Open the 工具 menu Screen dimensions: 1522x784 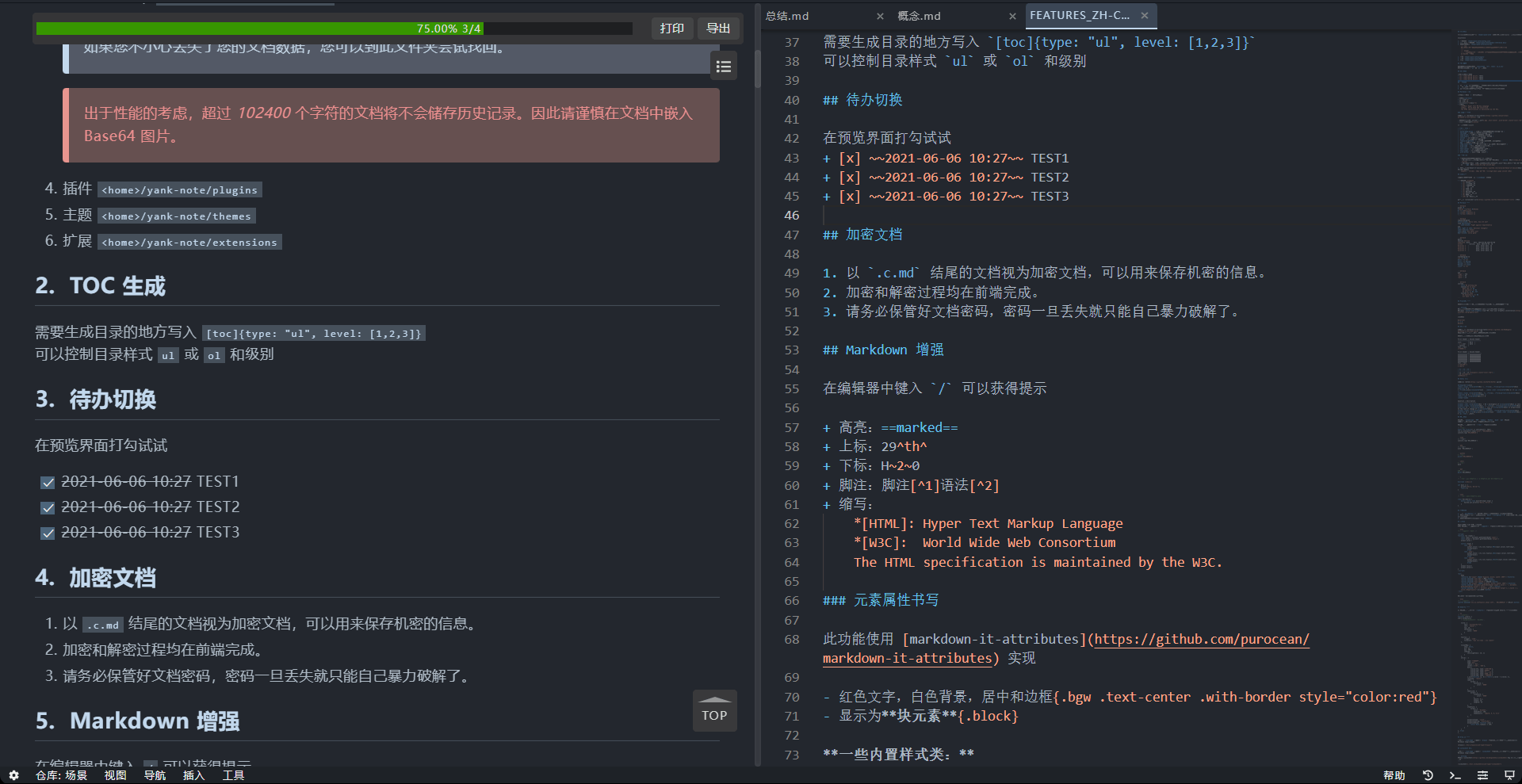(233, 775)
